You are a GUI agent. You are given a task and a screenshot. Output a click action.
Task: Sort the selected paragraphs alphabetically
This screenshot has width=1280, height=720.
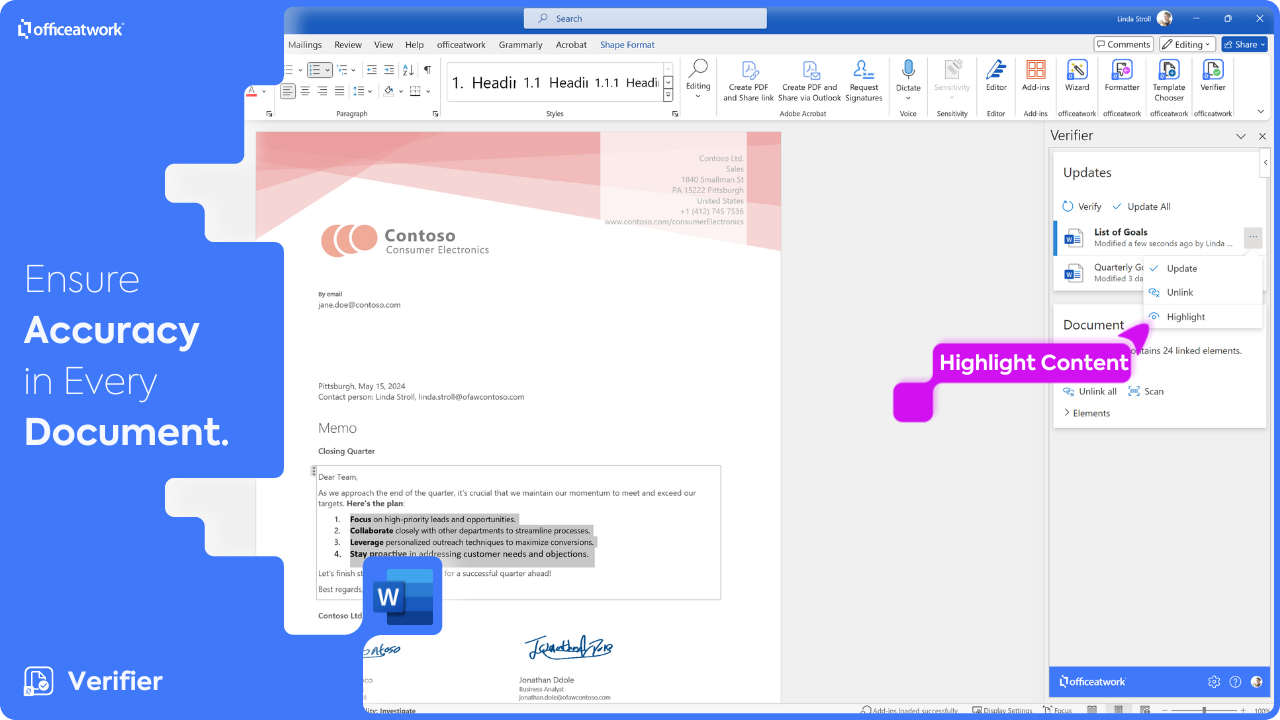point(407,70)
